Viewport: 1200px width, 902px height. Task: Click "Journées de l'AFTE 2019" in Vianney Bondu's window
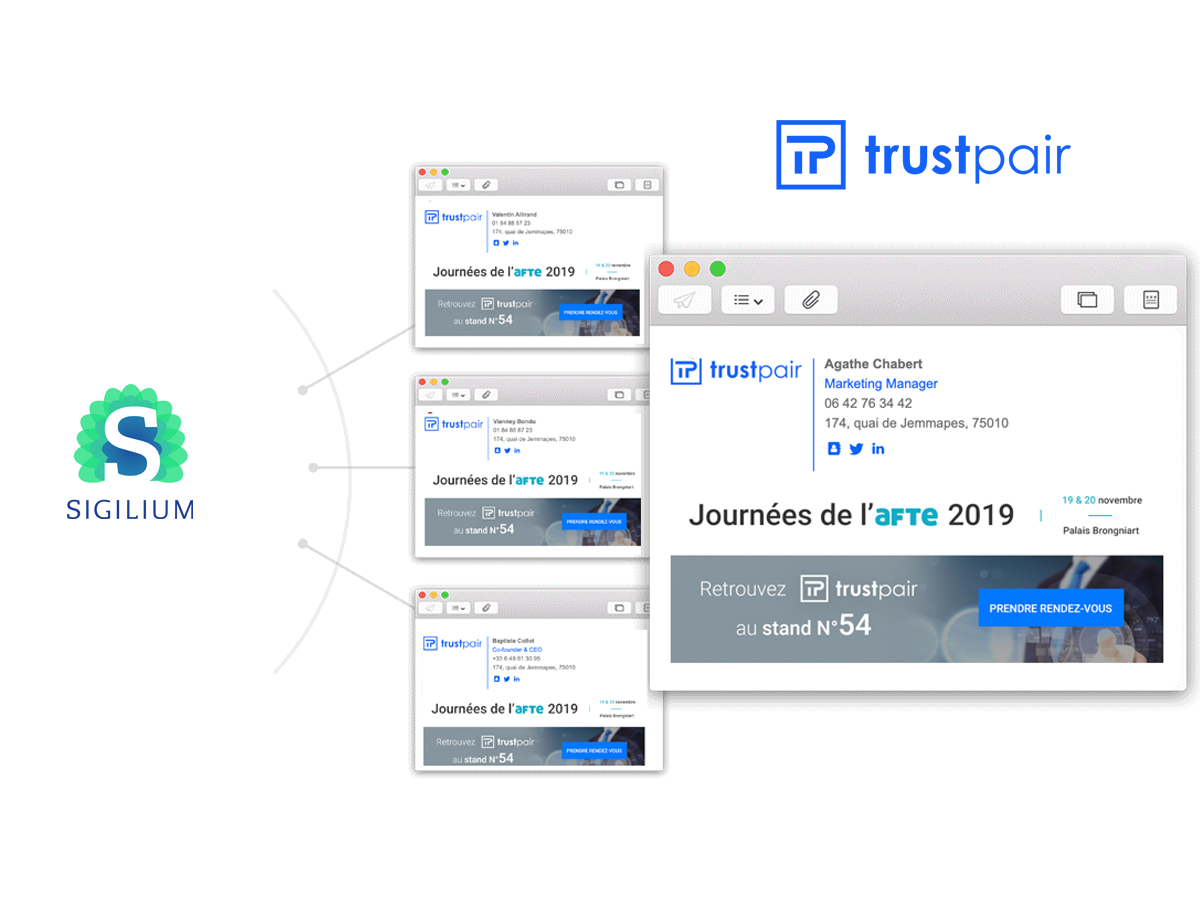[506, 480]
